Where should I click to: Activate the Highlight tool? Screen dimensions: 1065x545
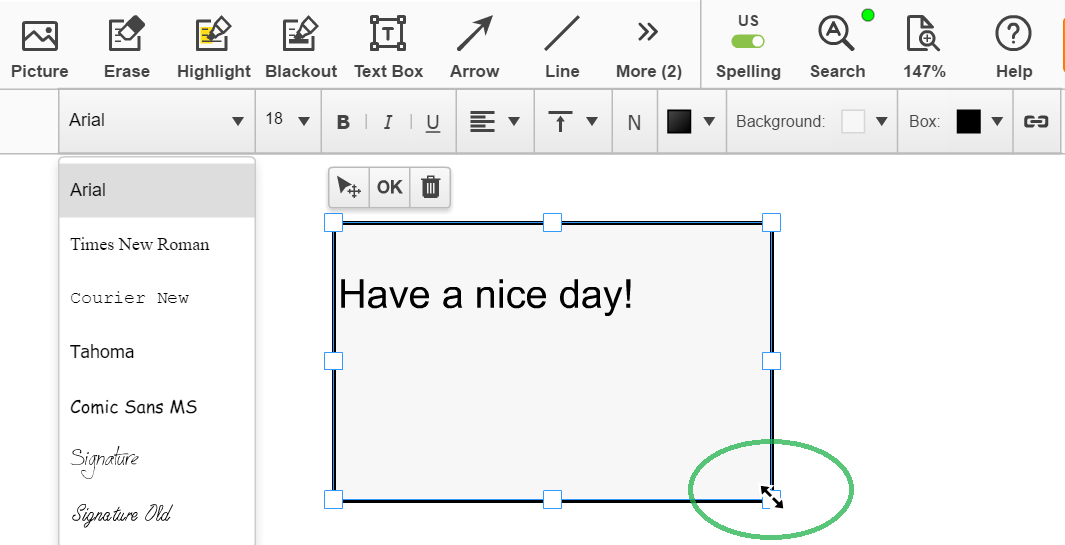click(x=214, y=46)
